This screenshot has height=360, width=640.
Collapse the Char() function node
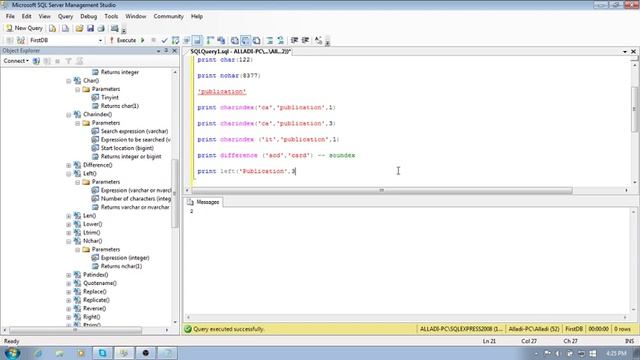coord(69,81)
